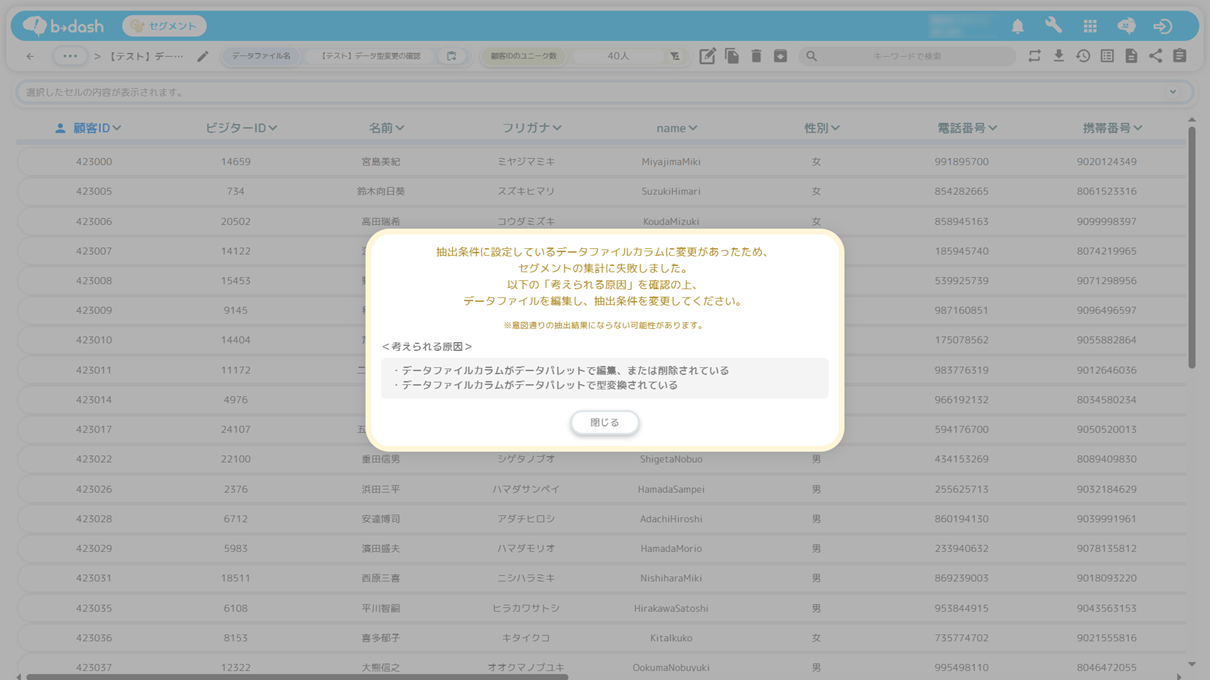Open the 性別 column header dropdown

tap(835, 128)
